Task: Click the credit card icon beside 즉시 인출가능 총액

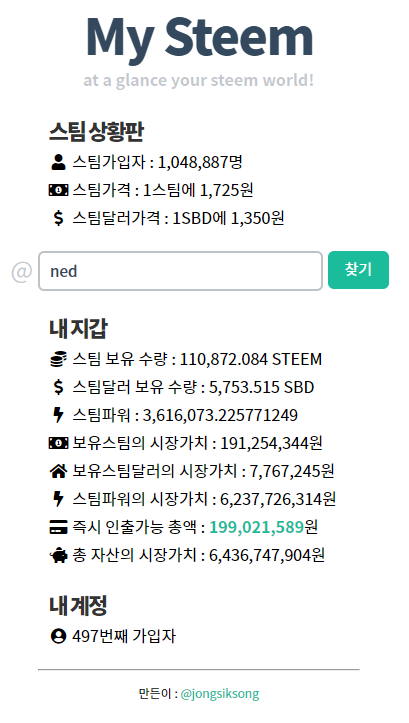Action: coord(58,527)
